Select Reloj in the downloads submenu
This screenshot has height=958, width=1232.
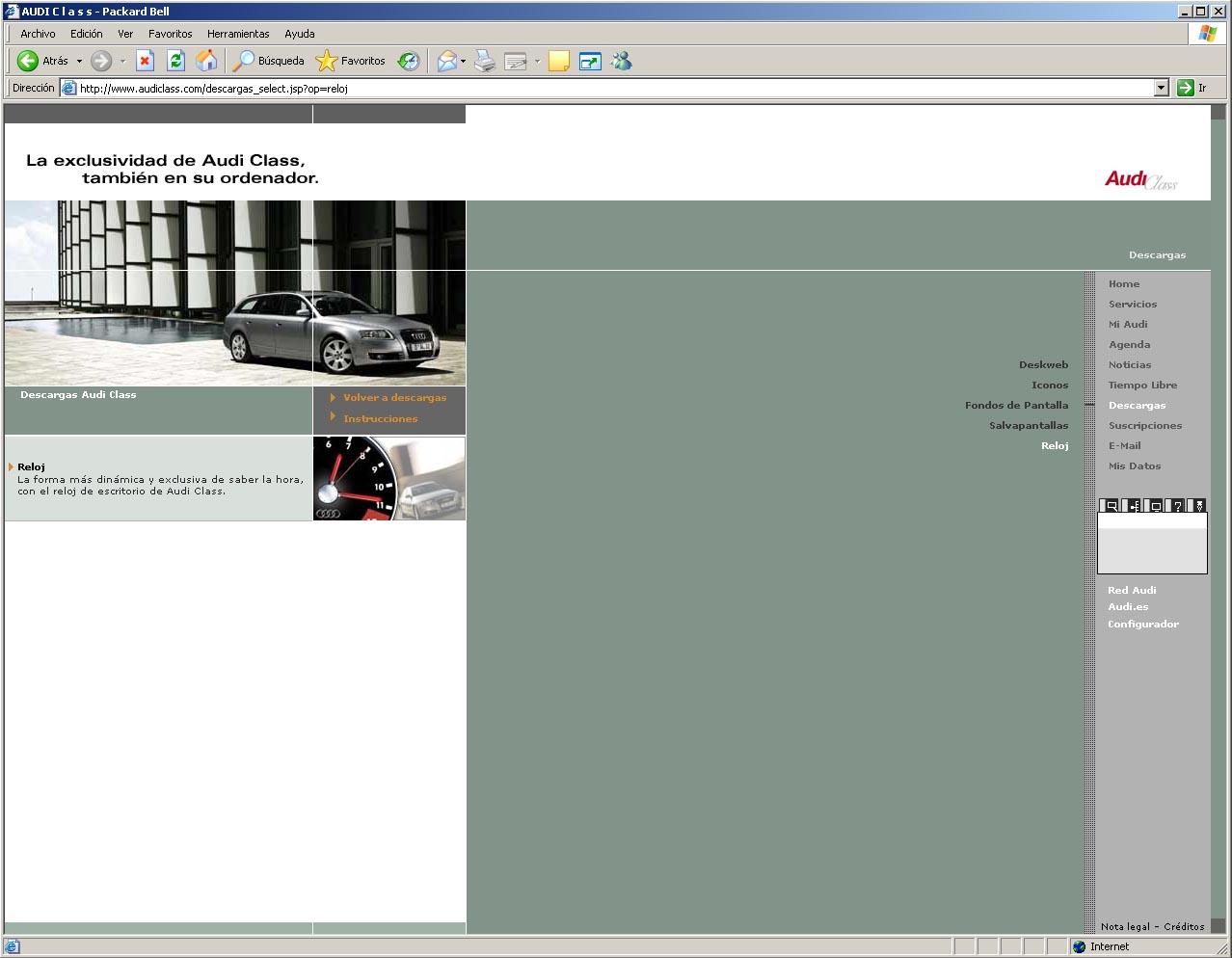coord(1055,445)
